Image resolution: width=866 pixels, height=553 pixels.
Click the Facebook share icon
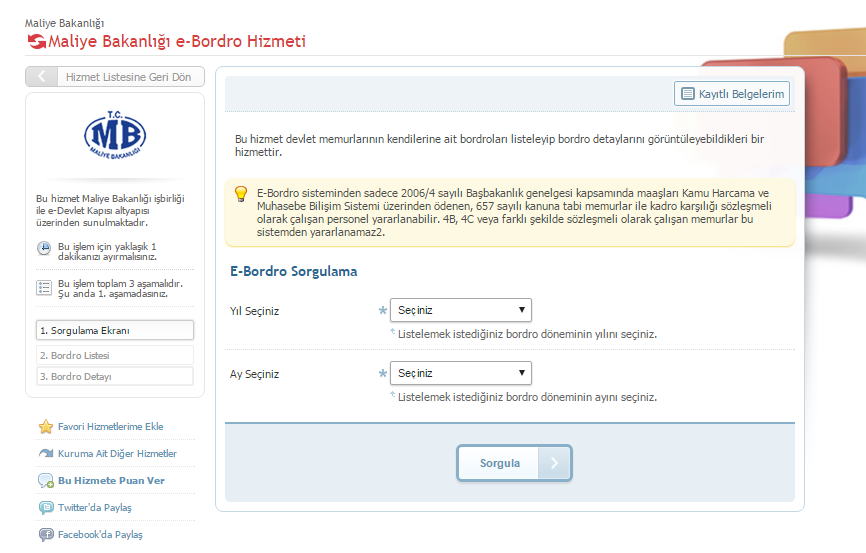click(x=46, y=535)
